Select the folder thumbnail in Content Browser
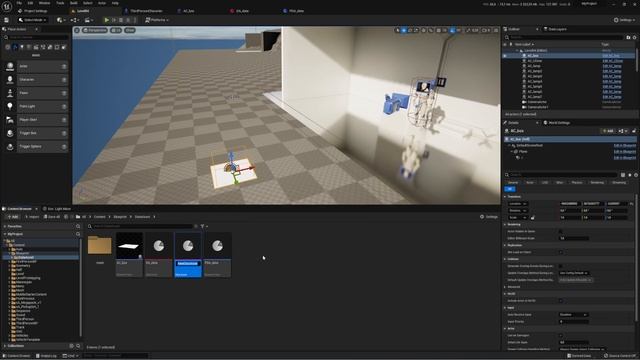640x360 pixels. point(100,246)
